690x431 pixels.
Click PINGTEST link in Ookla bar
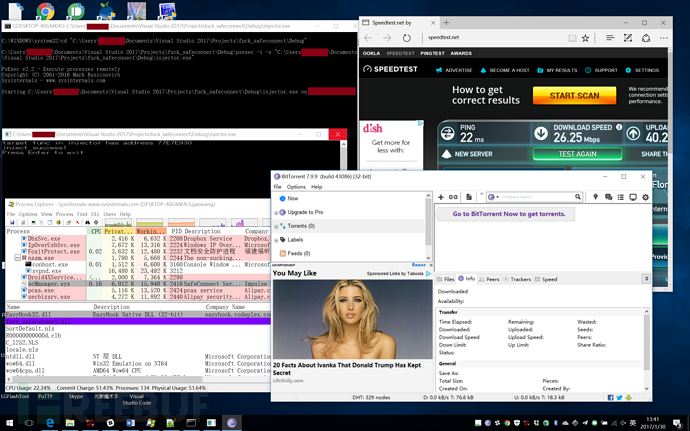[x=432, y=53]
